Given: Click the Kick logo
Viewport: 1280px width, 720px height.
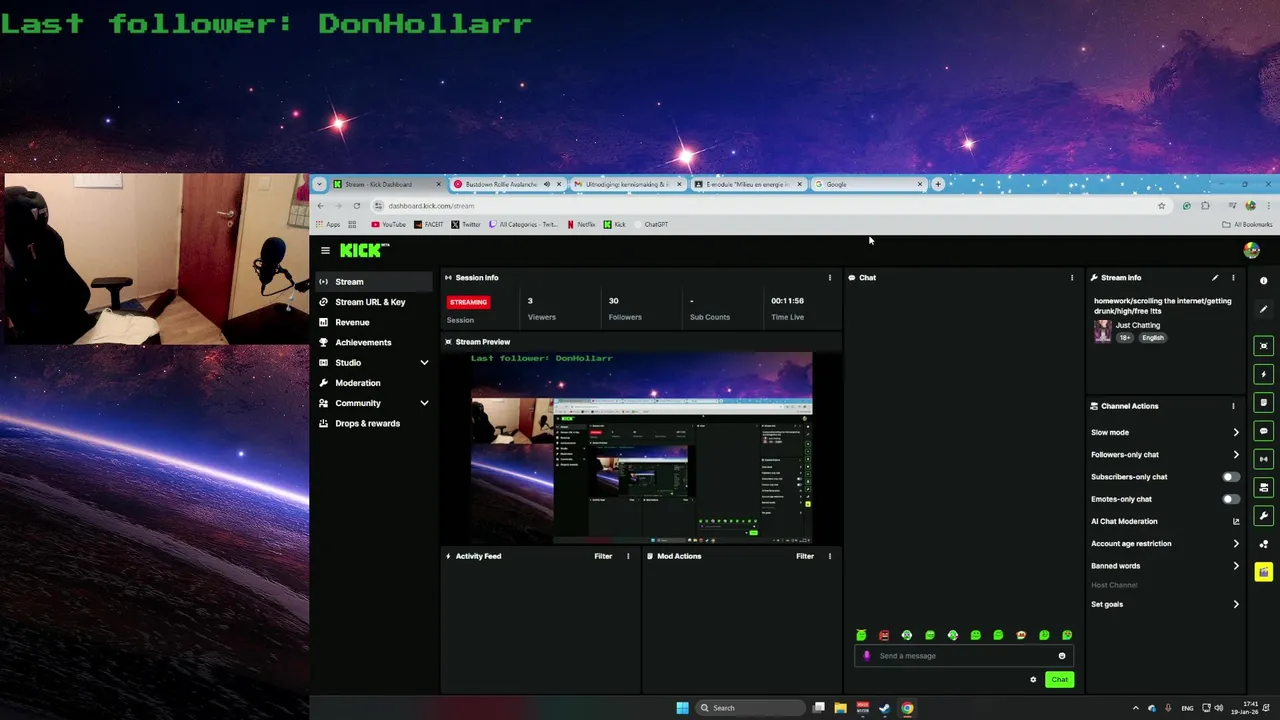Looking at the screenshot, I should (x=364, y=250).
